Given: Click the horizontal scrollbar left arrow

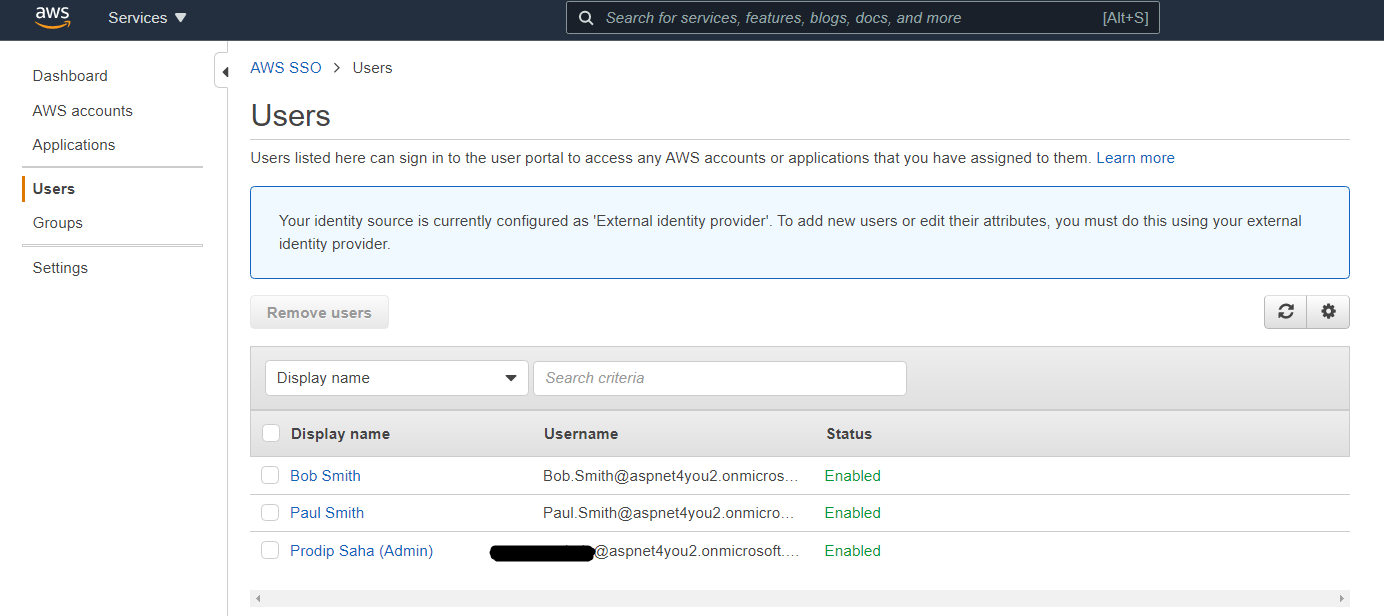Looking at the screenshot, I should 259,598.
